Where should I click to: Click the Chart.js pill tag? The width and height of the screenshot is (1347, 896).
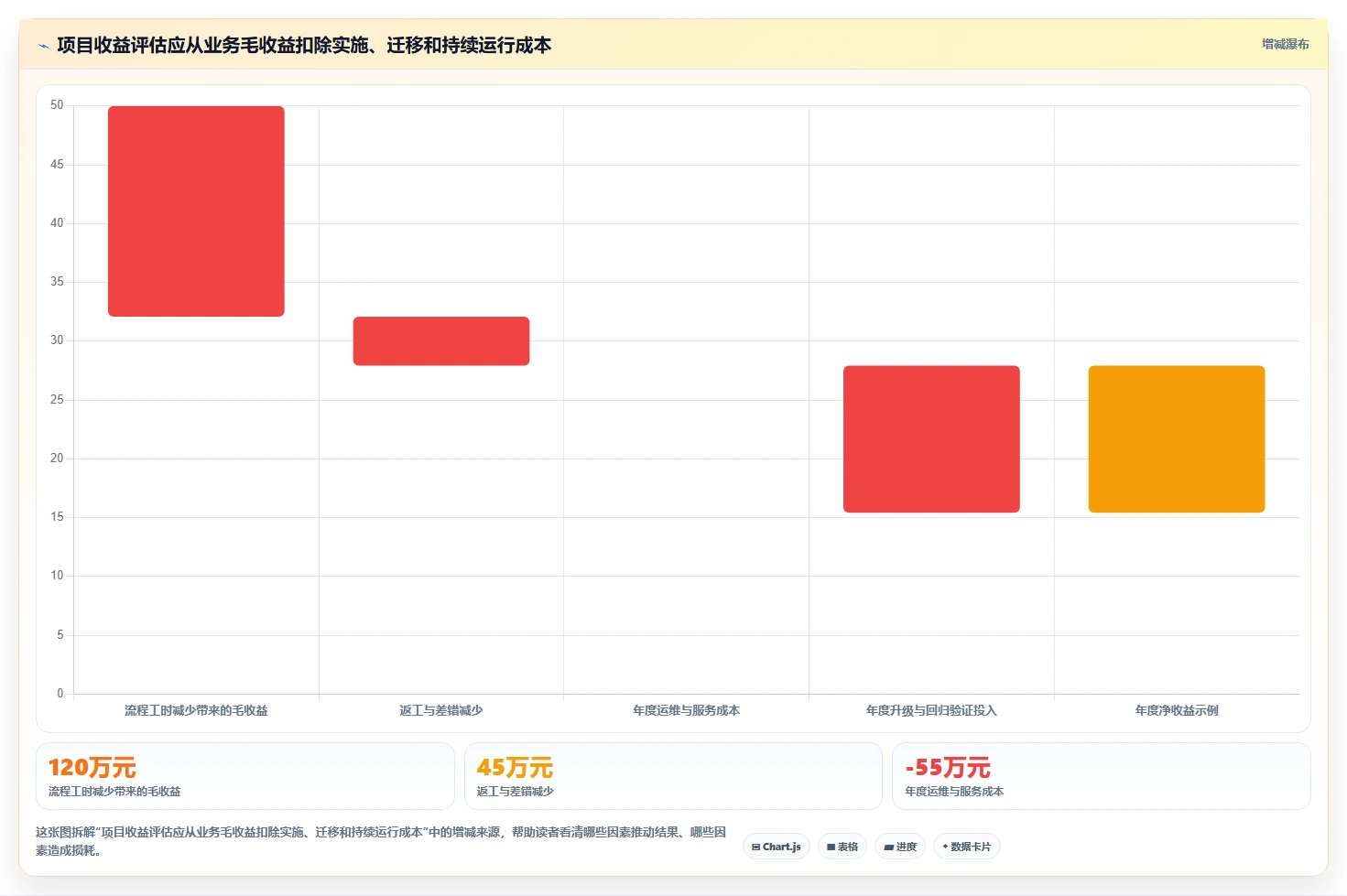[x=777, y=847]
